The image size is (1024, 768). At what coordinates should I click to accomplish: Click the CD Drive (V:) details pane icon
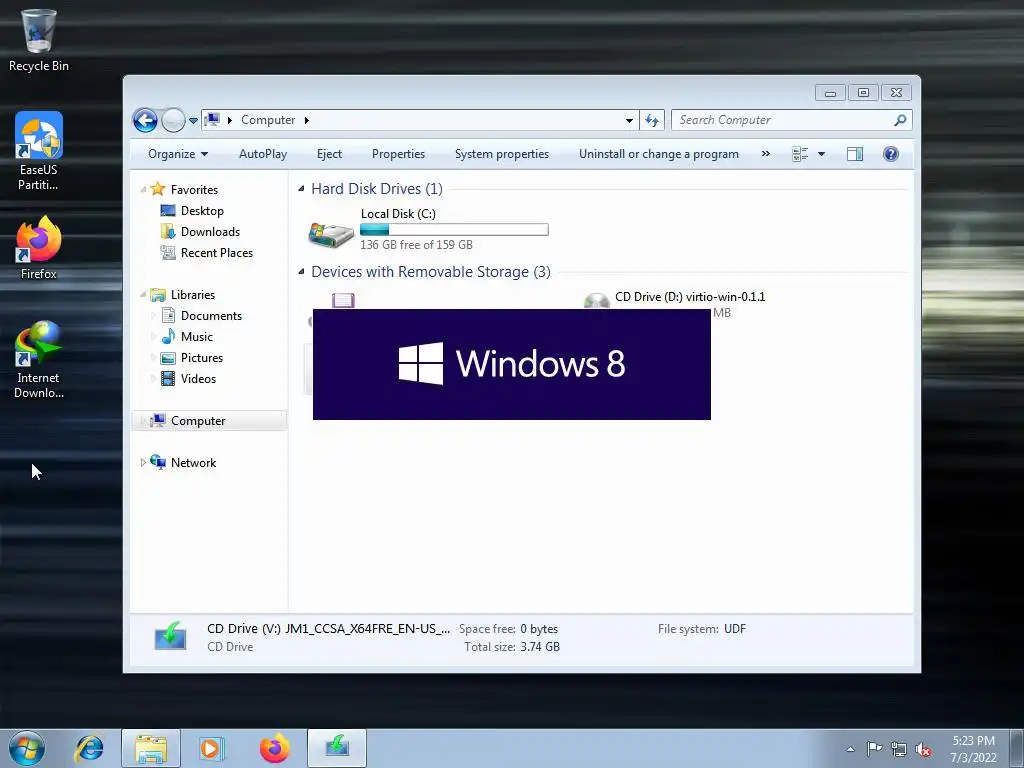pos(170,637)
